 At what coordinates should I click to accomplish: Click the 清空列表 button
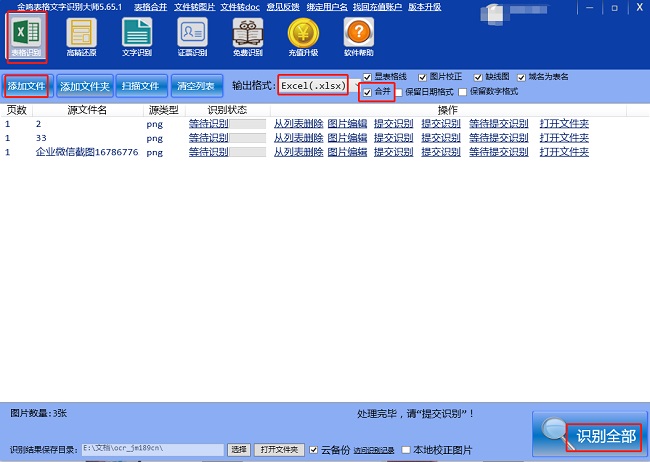click(x=196, y=86)
